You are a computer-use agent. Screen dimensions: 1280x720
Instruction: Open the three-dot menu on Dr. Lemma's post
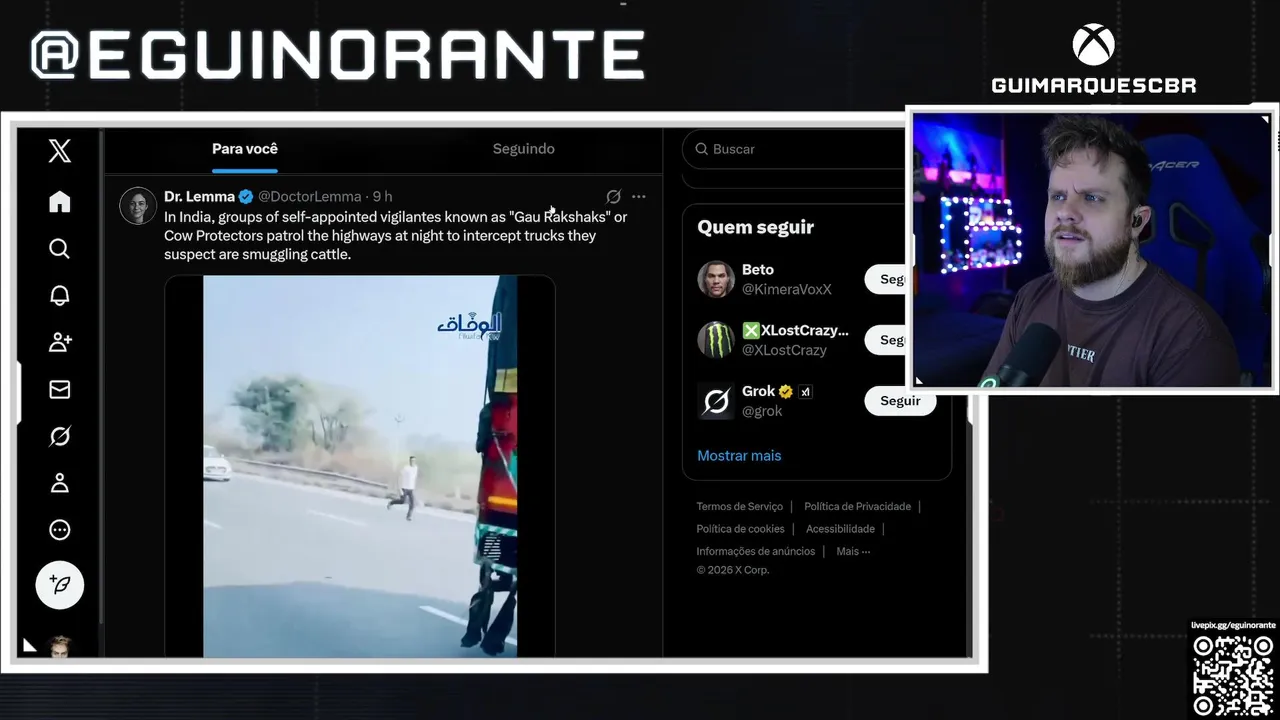[638, 196]
